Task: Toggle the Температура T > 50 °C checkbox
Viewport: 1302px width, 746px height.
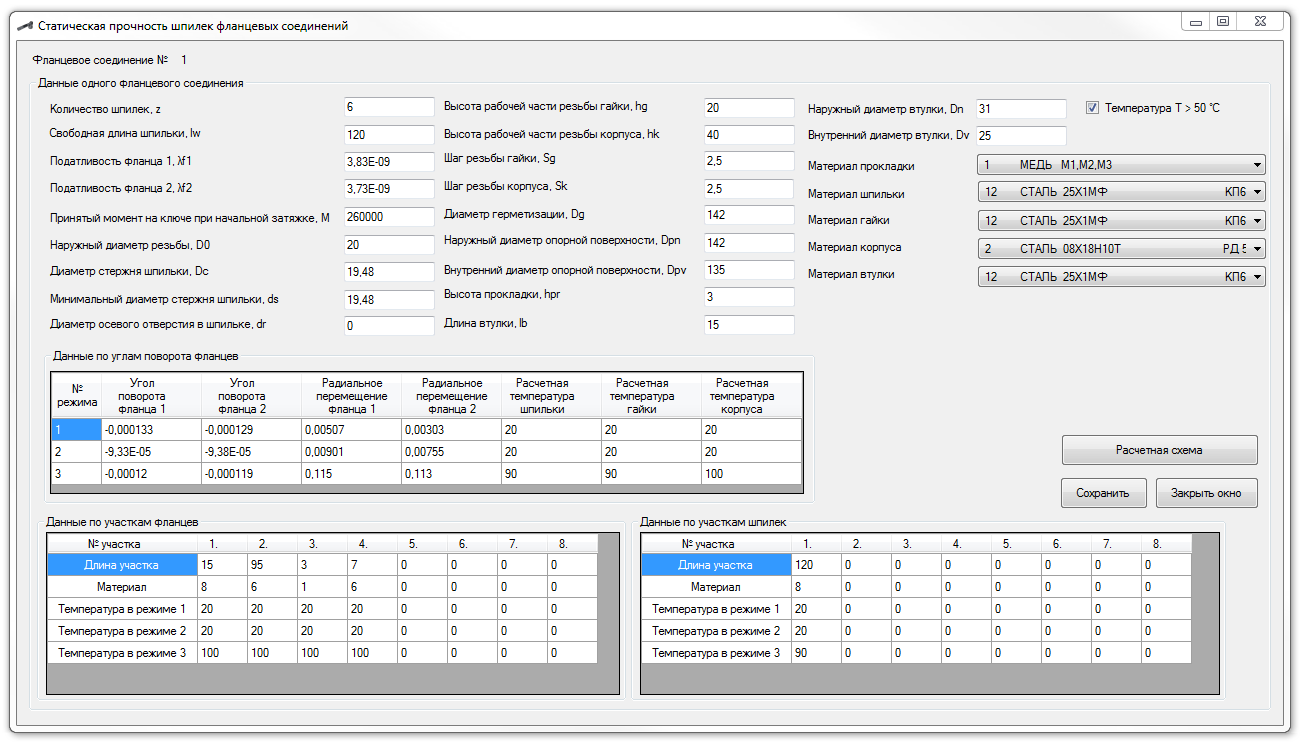Action: pos(1093,108)
